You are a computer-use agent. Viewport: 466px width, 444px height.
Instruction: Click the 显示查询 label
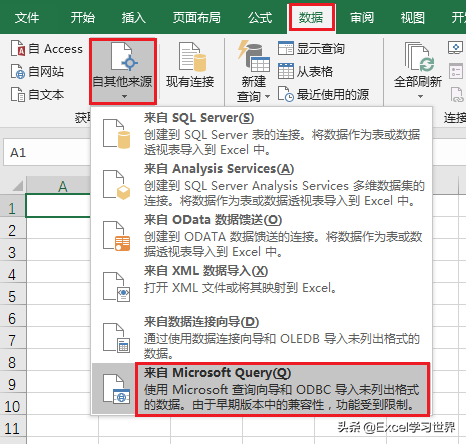coord(320,49)
